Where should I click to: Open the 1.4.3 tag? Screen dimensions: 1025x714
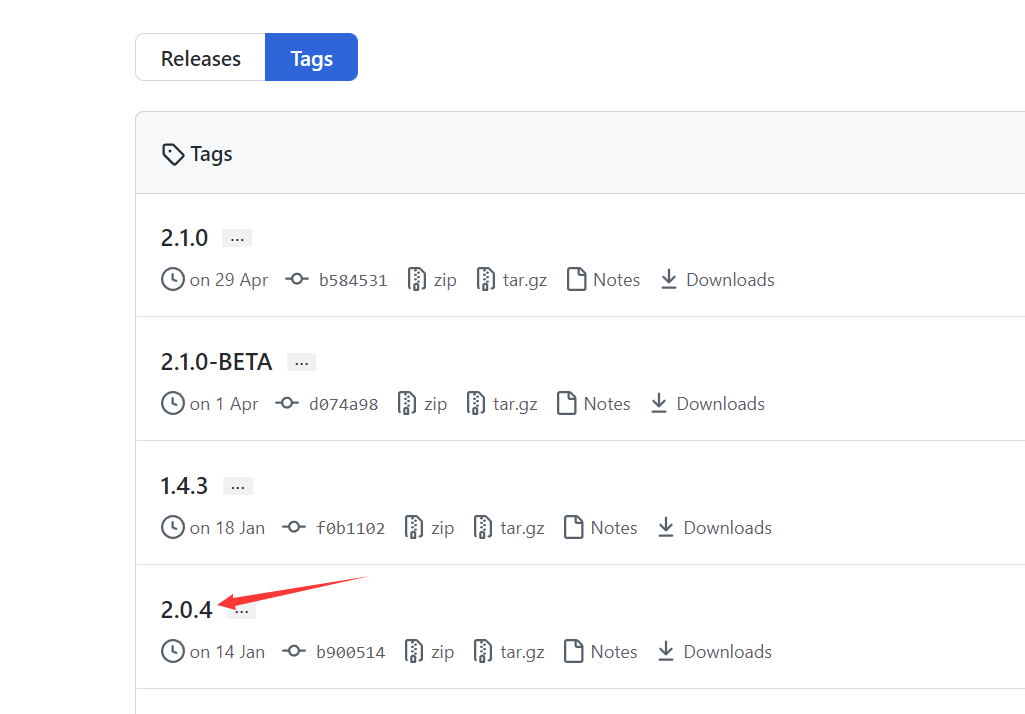[184, 486]
